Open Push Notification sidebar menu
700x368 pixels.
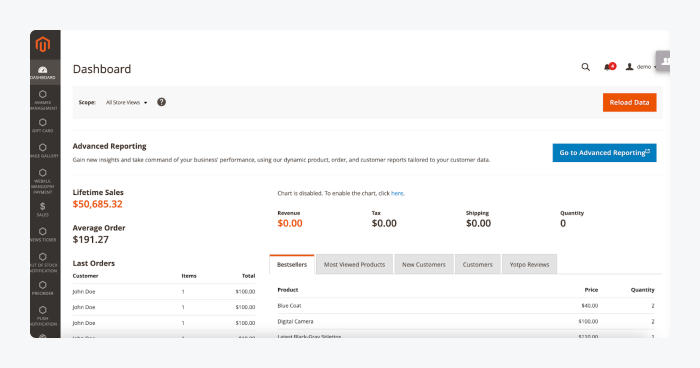tap(43, 316)
